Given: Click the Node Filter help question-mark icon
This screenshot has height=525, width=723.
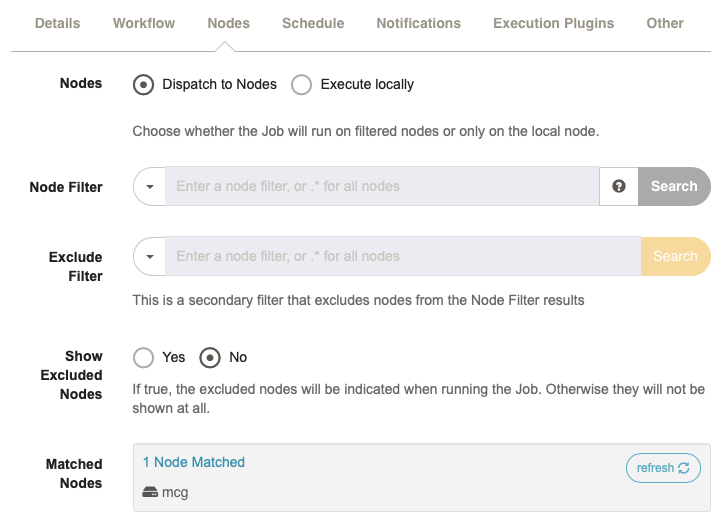Looking at the screenshot, I should click(x=619, y=186).
